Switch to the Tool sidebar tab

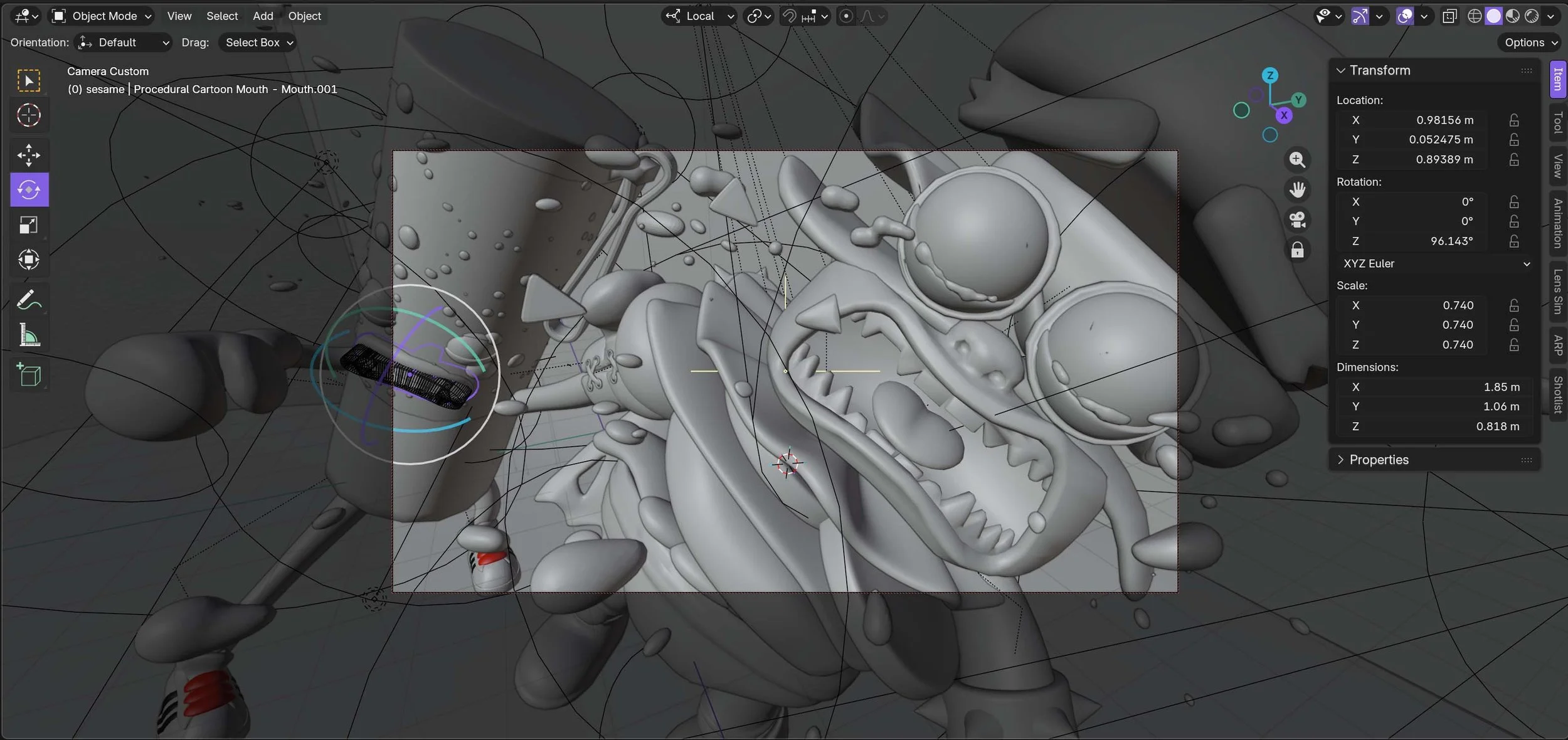pyautogui.click(x=1557, y=124)
